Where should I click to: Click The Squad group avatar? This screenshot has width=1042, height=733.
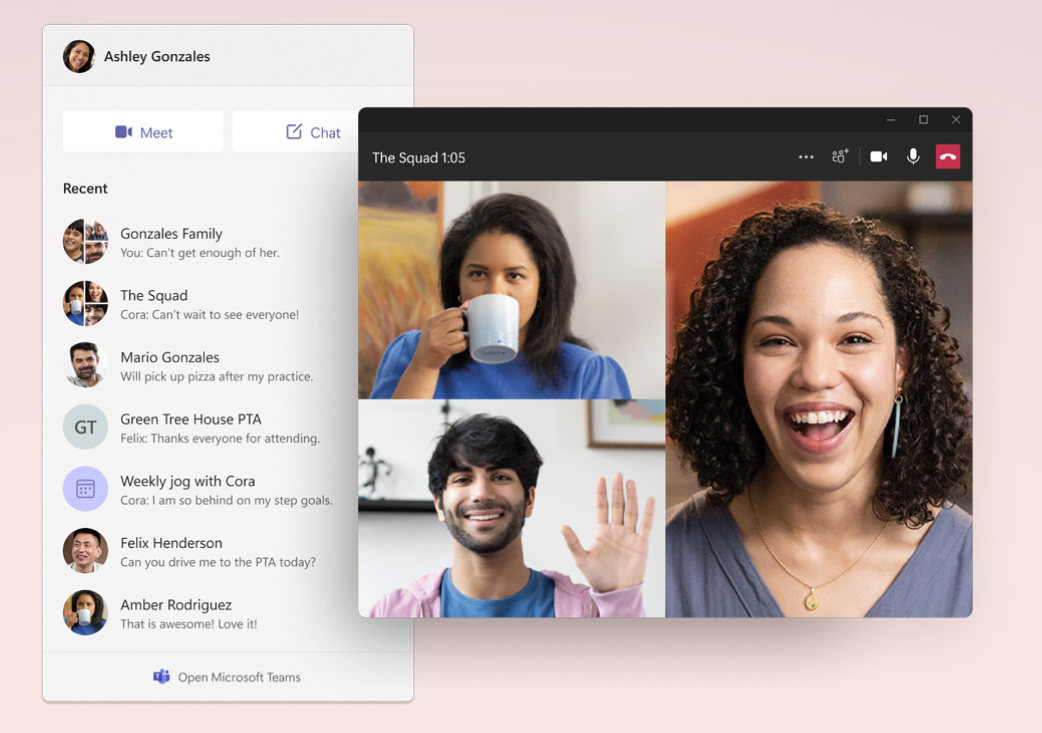[85, 303]
